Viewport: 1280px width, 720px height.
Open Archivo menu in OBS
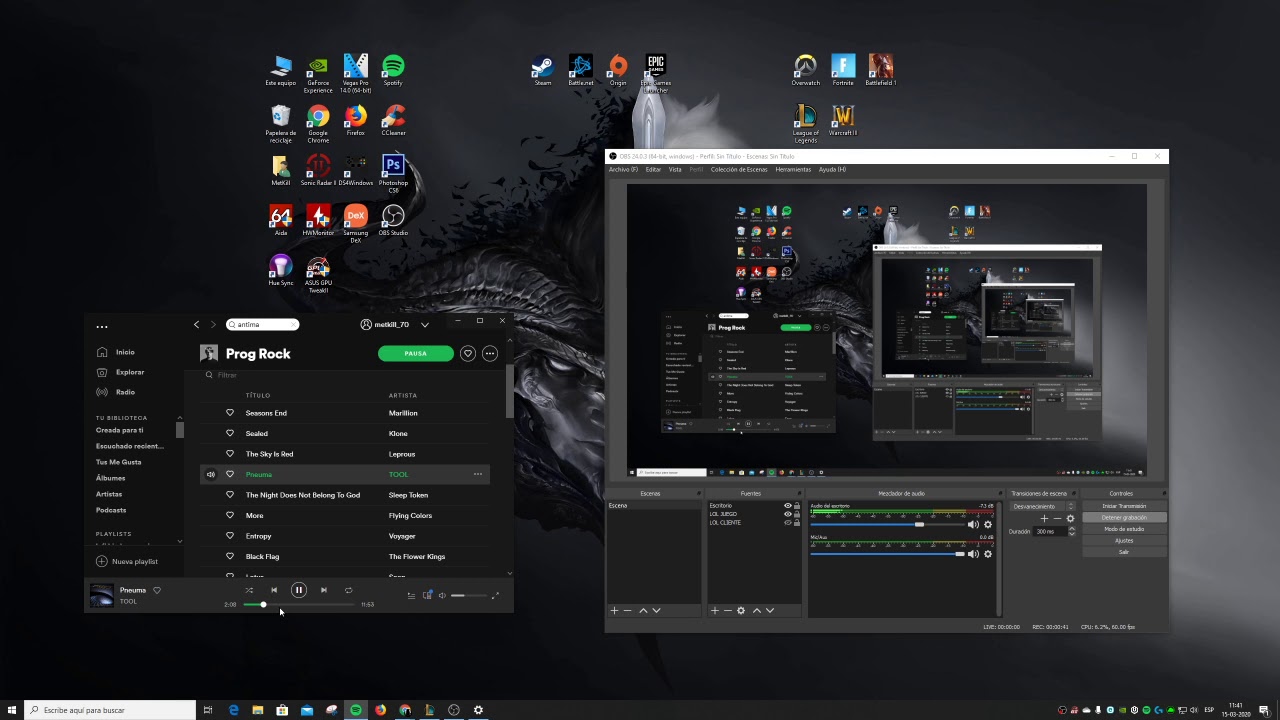coord(623,169)
